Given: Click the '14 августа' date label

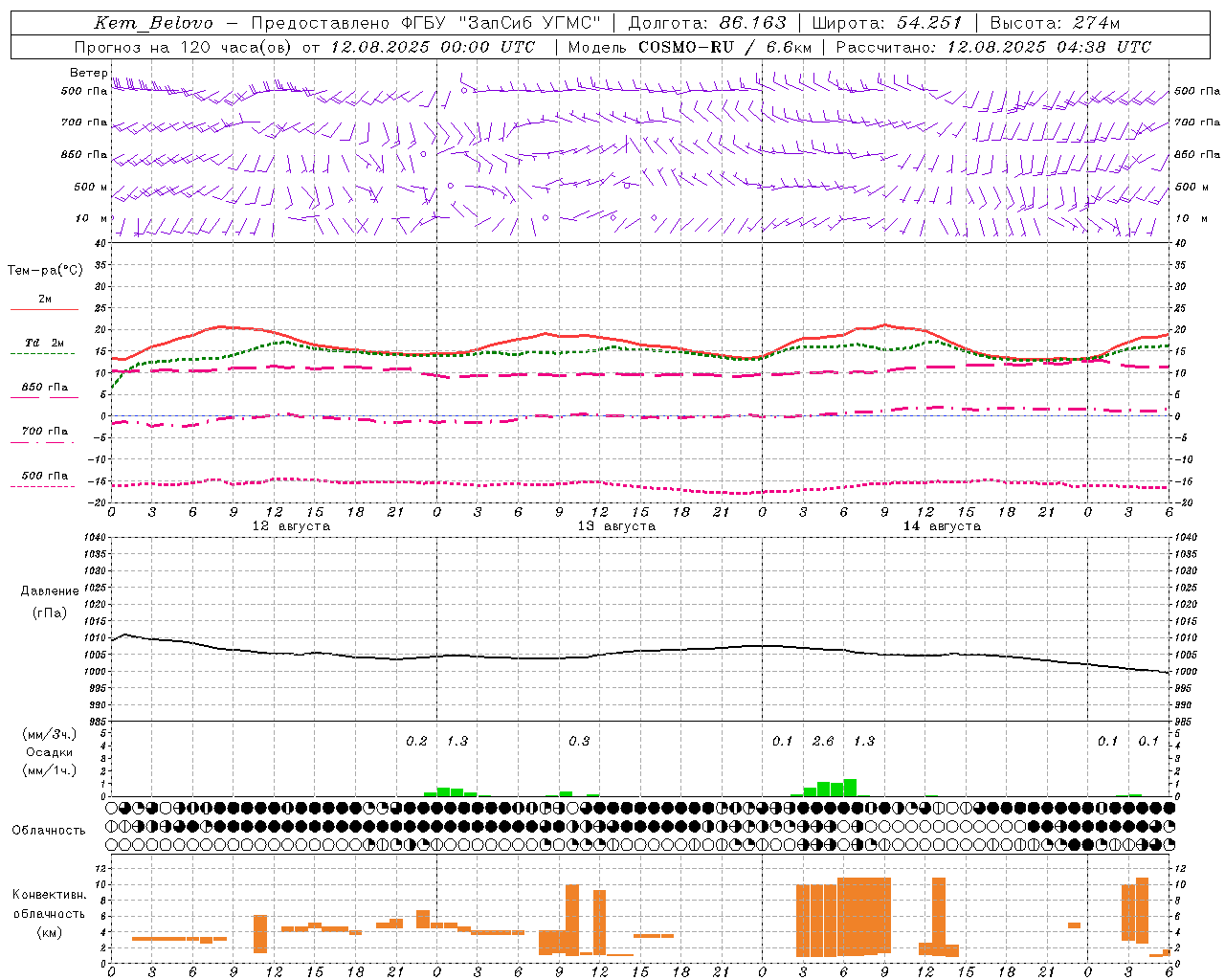Looking at the screenshot, I should tap(942, 526).
